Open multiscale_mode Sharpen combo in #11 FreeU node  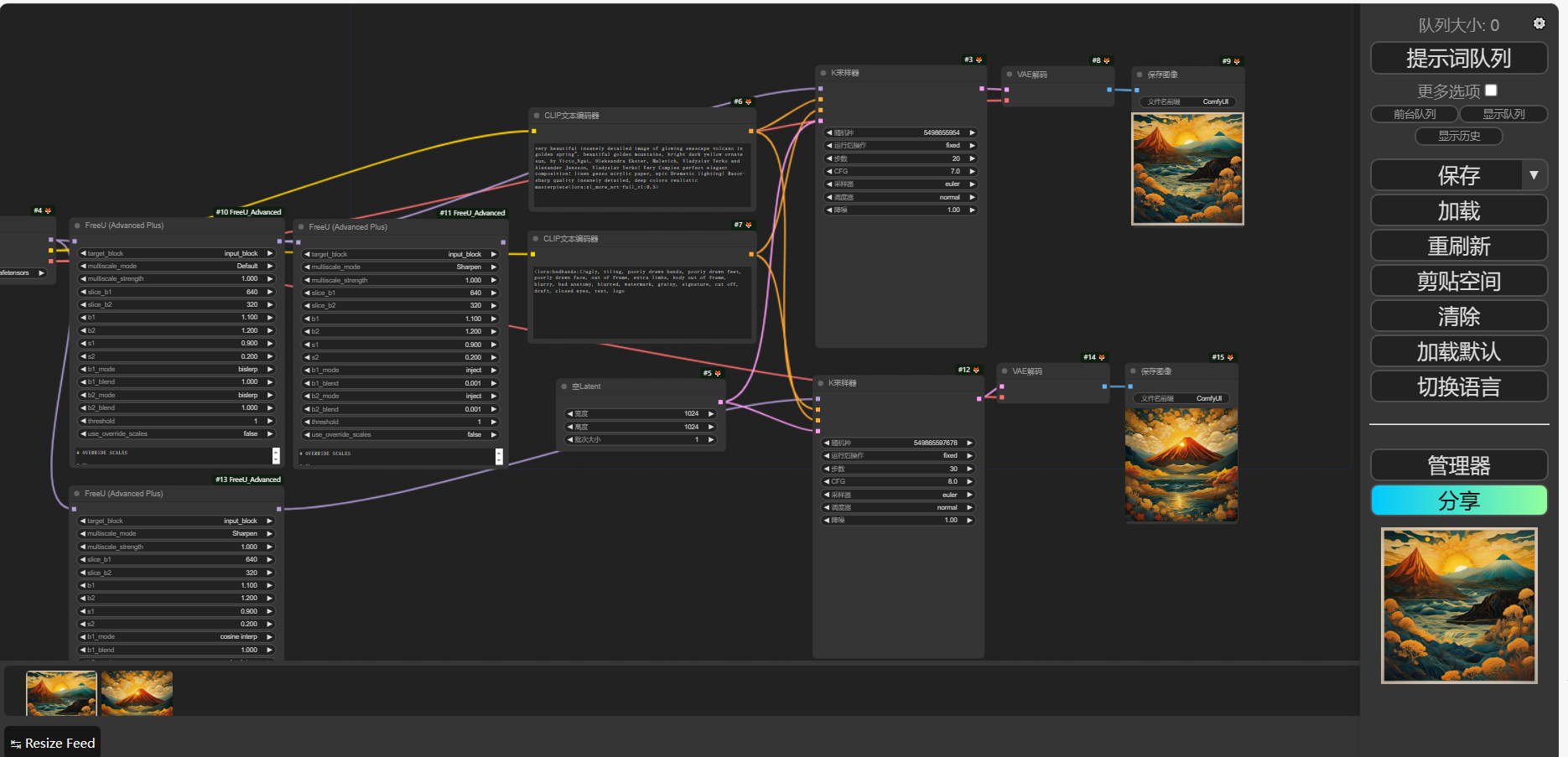pyautogui.click(x=400, y=267)
